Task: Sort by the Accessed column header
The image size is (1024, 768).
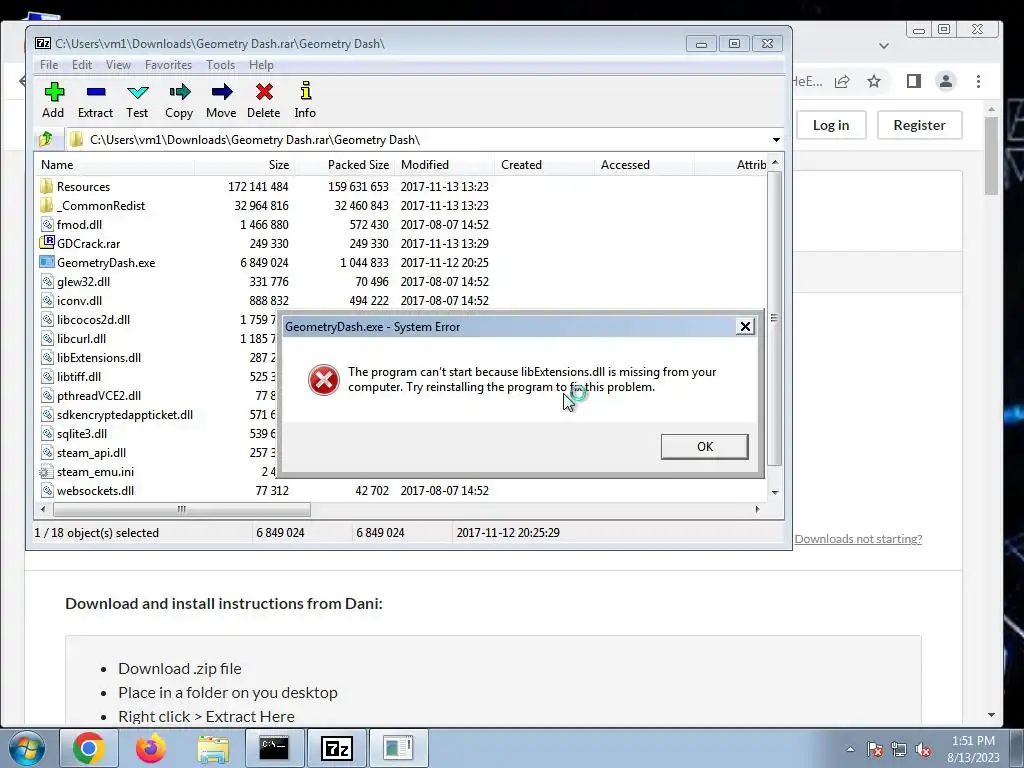Action: coord(644,165)
